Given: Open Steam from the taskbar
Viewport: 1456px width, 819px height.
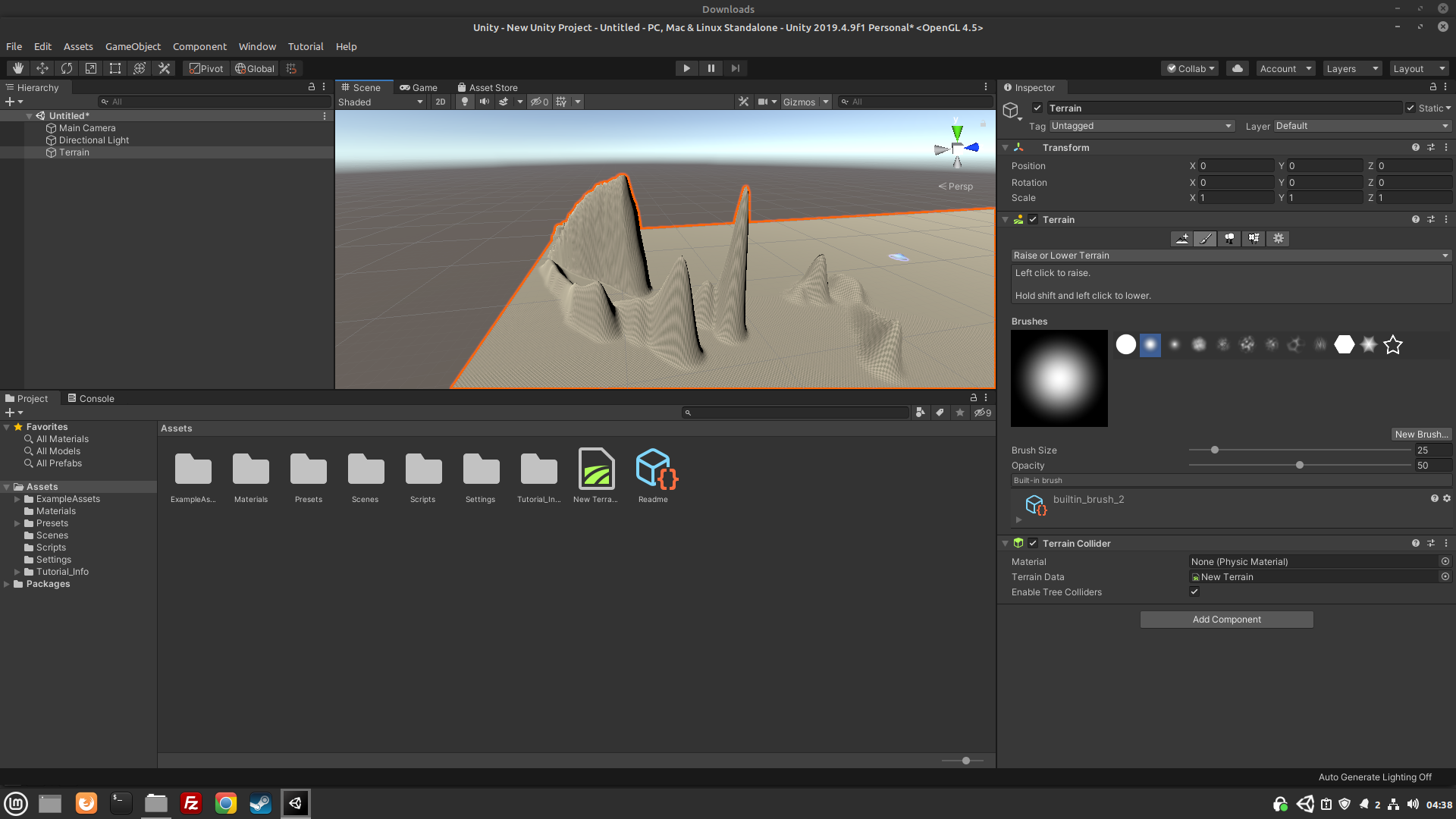Looking at the screenshot, I should pos(260,803).
